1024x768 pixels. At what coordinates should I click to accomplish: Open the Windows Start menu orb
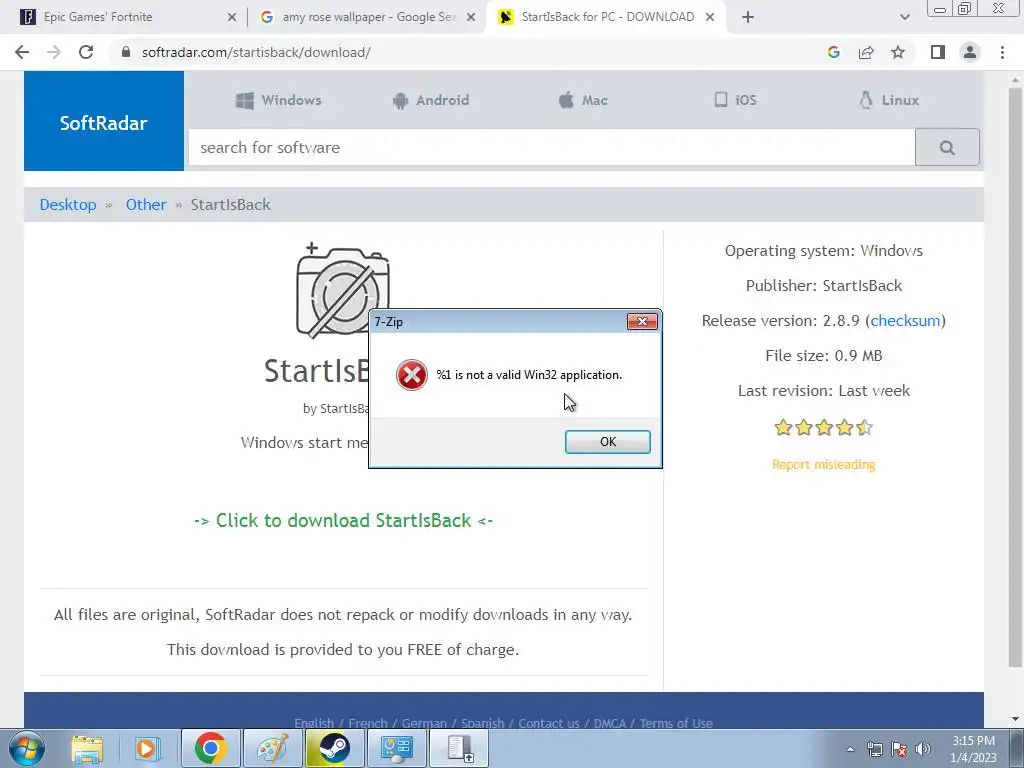(x=27, y=748)
